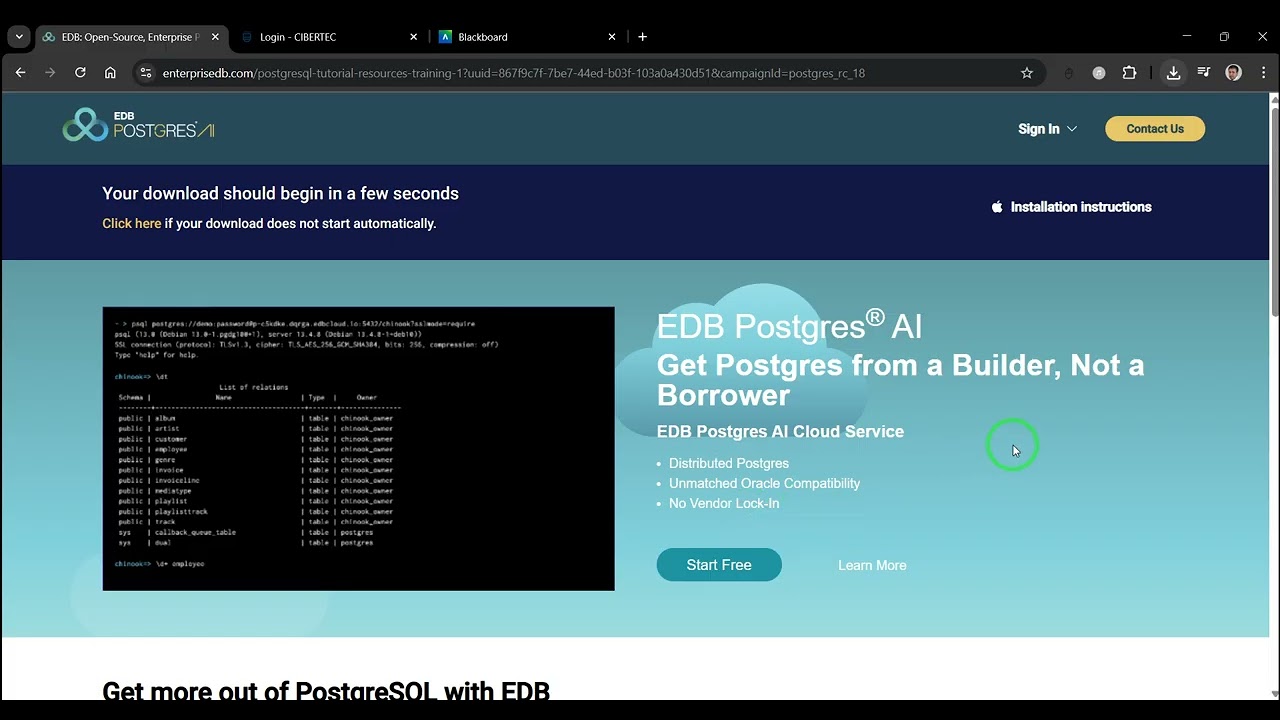This screenshot has width=1280, height=720.
Task: Restore down the browser window
Action: pos(1224,36)
